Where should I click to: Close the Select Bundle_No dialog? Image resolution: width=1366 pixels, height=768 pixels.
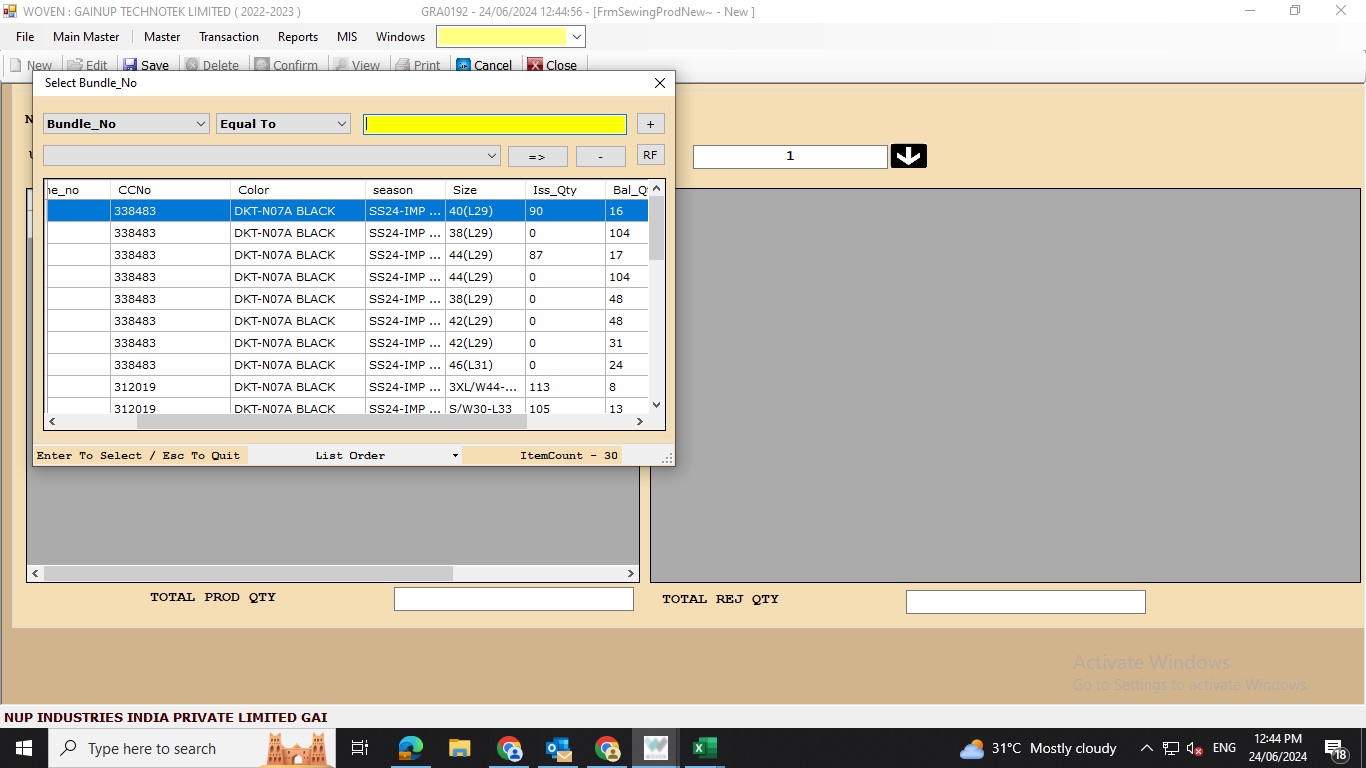pos(659,83)
